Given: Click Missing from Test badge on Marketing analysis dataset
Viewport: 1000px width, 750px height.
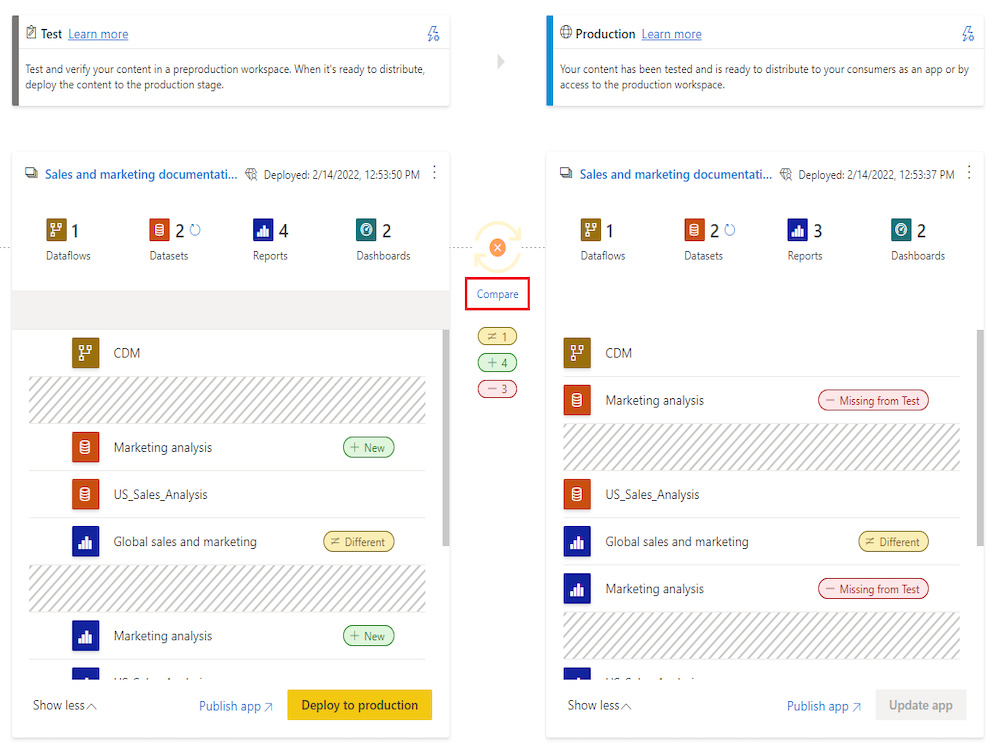Looking at the screenshot, I should point(873,400).
